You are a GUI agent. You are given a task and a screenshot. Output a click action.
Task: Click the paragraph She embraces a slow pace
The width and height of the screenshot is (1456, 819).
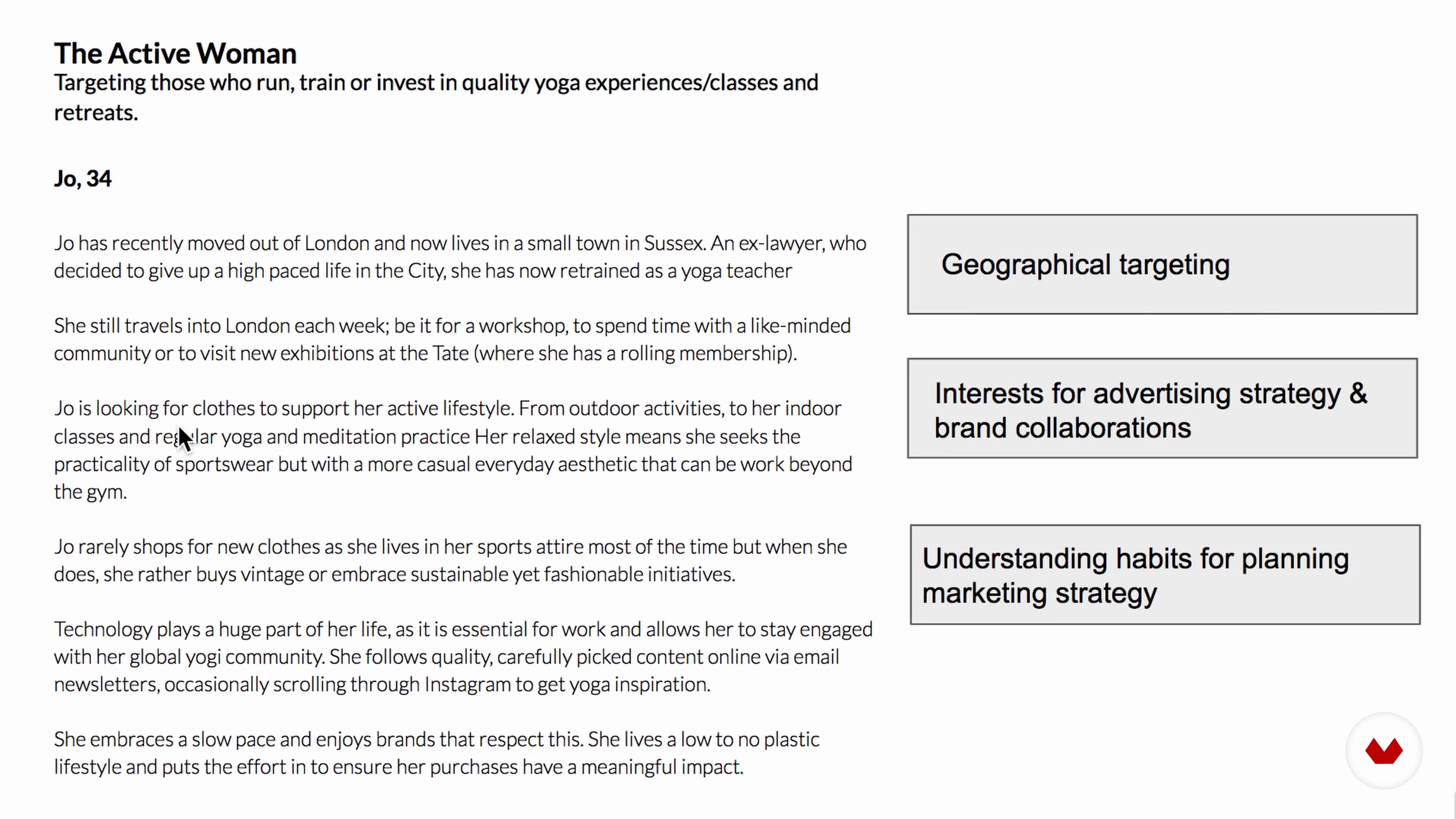(x=436, y=753)
